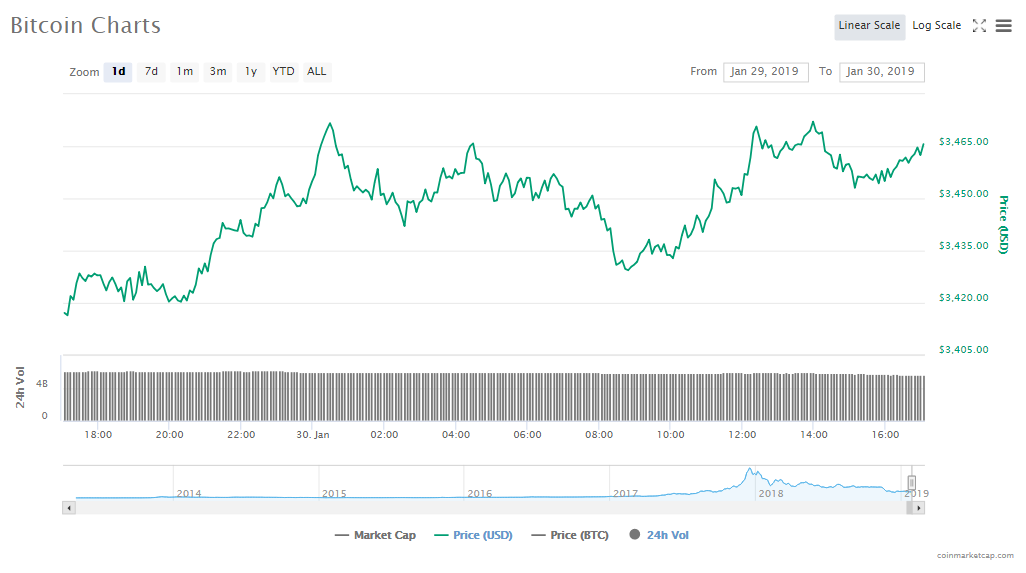
Task: Switch to Log Scale
Action: (936, 26)
